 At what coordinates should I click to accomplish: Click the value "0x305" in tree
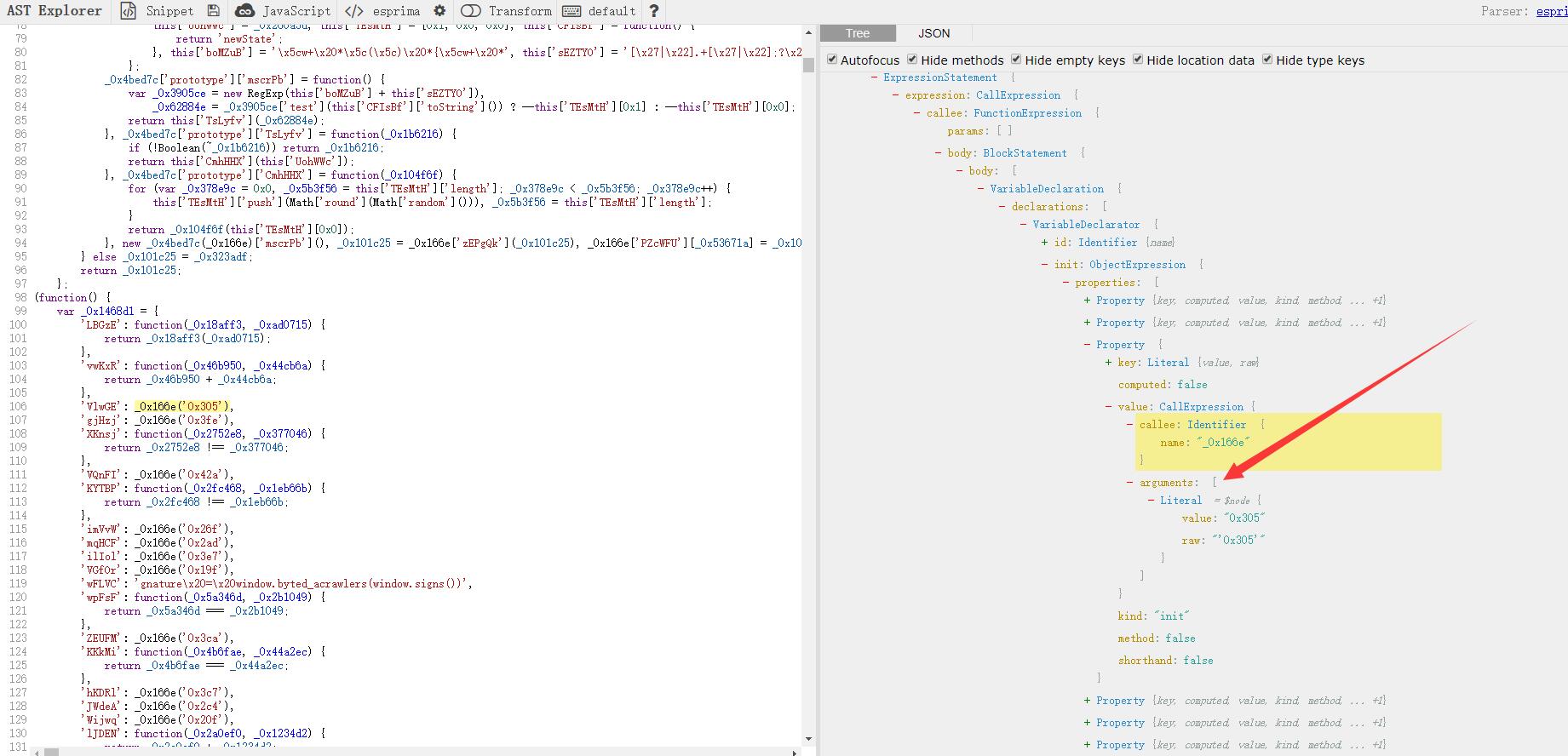tap(1244, 518)
